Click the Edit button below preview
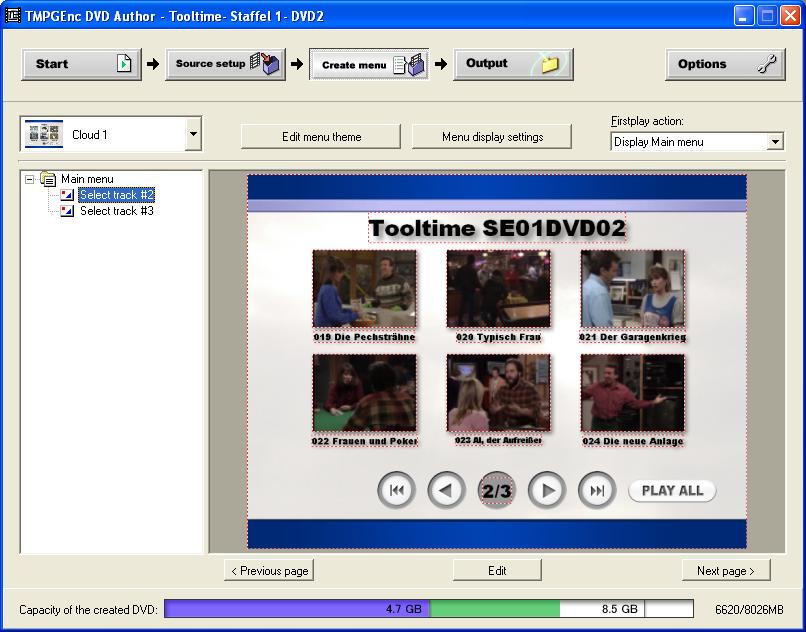This screenshot has width=806, height=632. pos(497,571)
